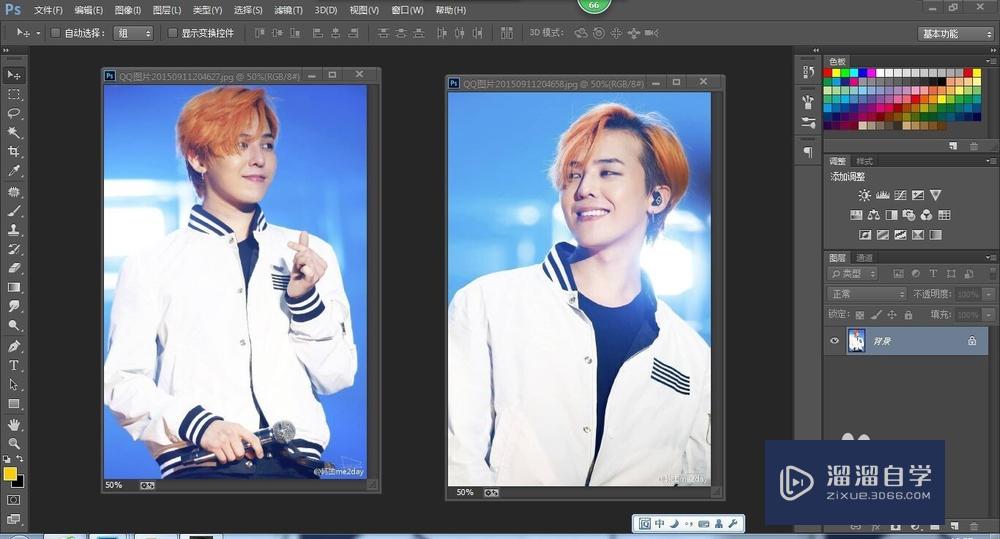Select the Zoom tool in the toolbox
Screen dimensions: 1000x539
(13, 443)
